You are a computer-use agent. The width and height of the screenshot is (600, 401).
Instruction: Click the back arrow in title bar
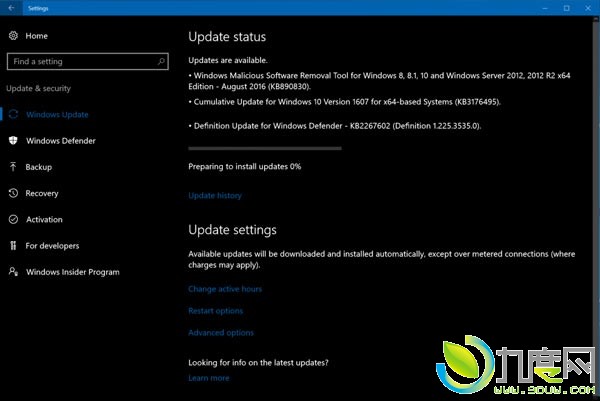coord(11,8)
